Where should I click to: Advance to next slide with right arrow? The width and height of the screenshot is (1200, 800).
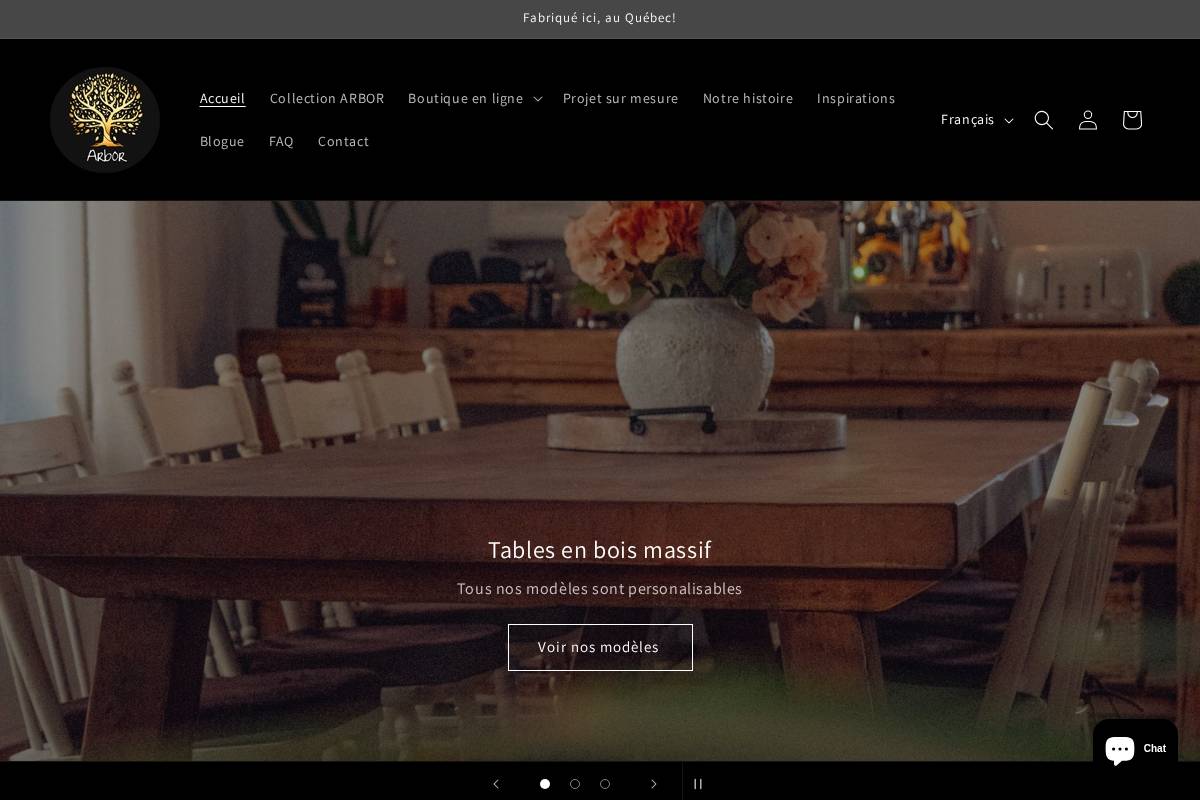(x=654, y=784)
